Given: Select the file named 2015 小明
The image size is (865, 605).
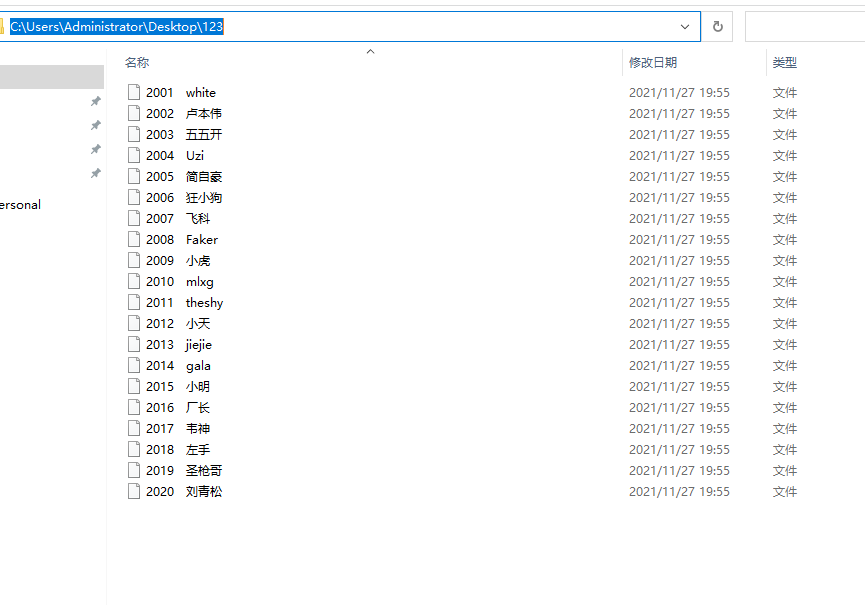Looking at the screenshot, I should (178, 387).
